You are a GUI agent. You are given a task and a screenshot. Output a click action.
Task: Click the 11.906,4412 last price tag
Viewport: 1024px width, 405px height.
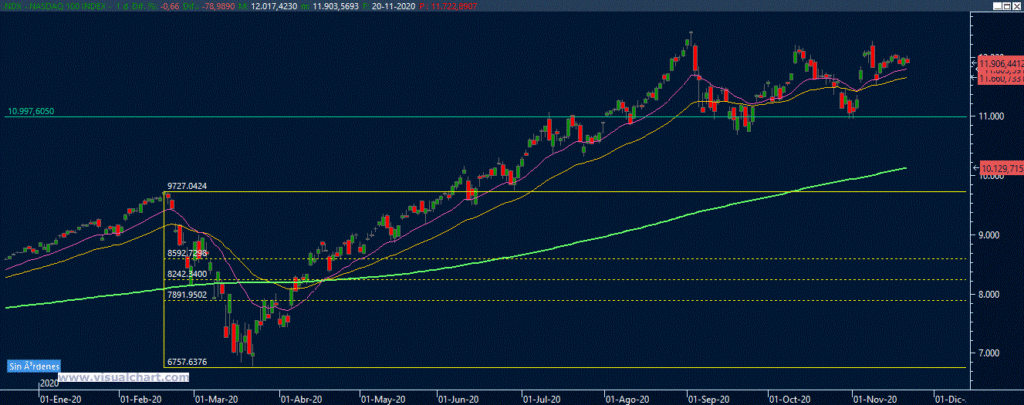click(x=1000, y=63)
